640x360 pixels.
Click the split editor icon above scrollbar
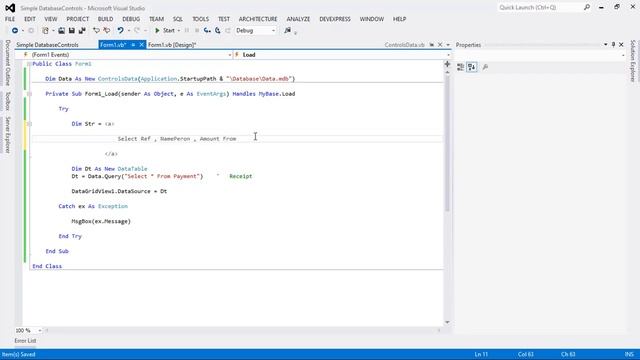(x=447, y=64)
